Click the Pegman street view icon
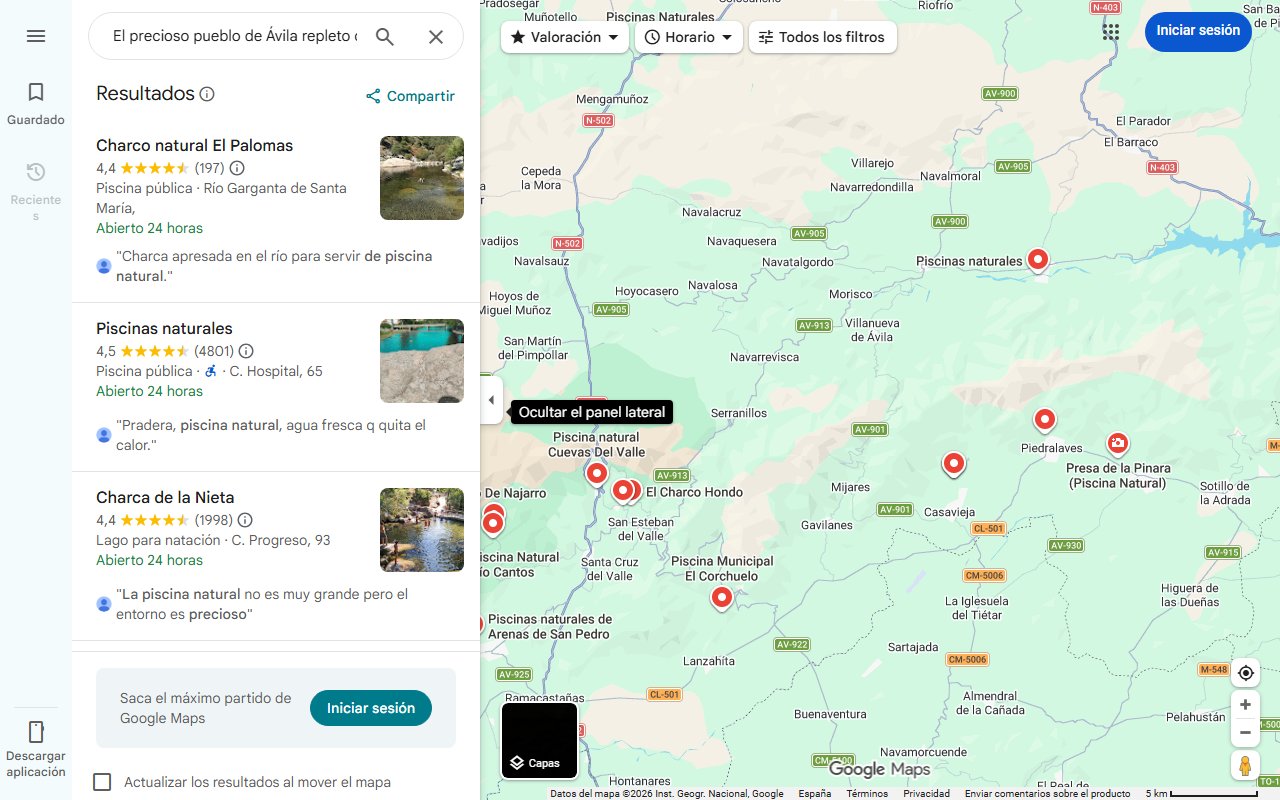1280x800 pixels. click(x=1245, y=765)
